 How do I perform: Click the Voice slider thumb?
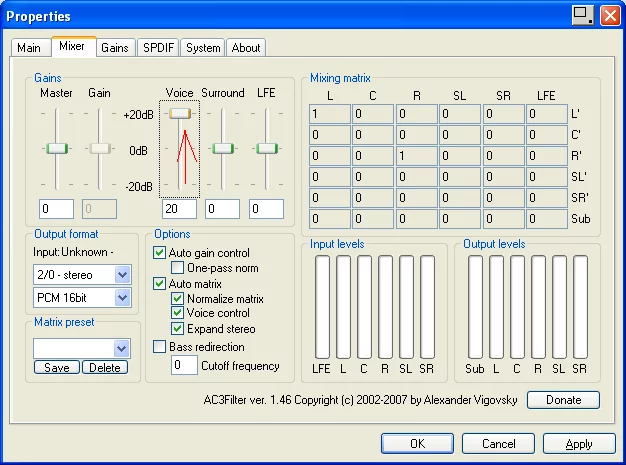point(180,114)
